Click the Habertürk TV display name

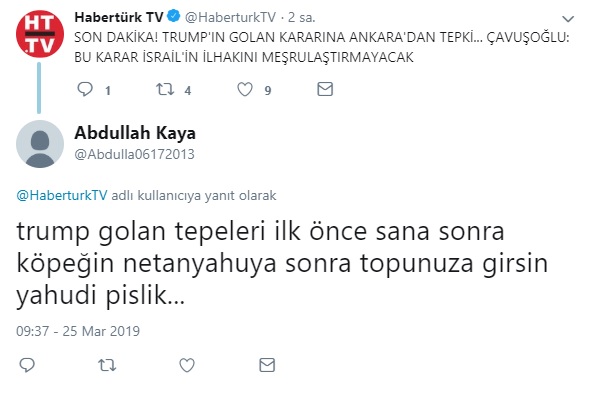[119, 17]
